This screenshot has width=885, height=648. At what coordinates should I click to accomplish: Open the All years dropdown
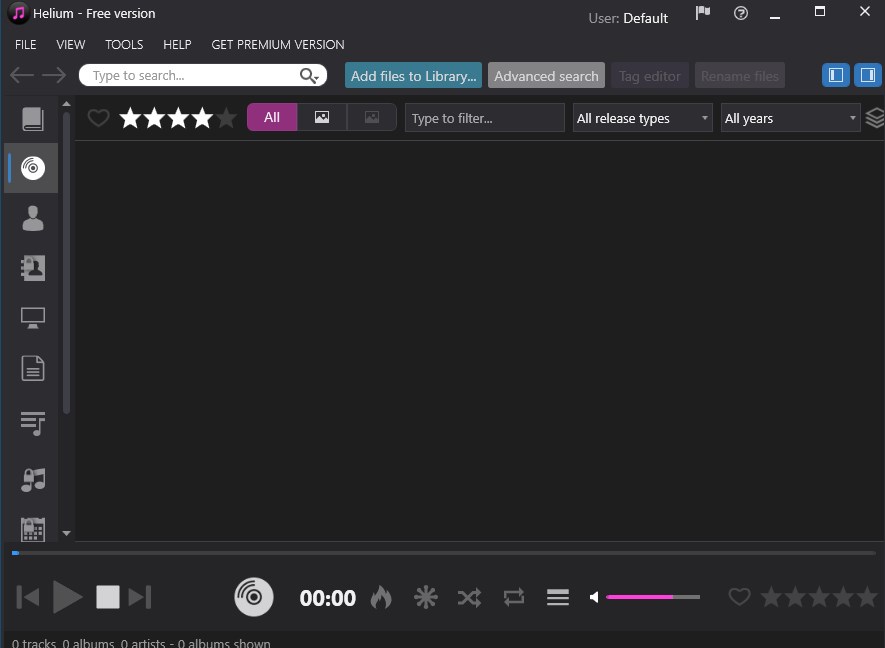[790, 118]
